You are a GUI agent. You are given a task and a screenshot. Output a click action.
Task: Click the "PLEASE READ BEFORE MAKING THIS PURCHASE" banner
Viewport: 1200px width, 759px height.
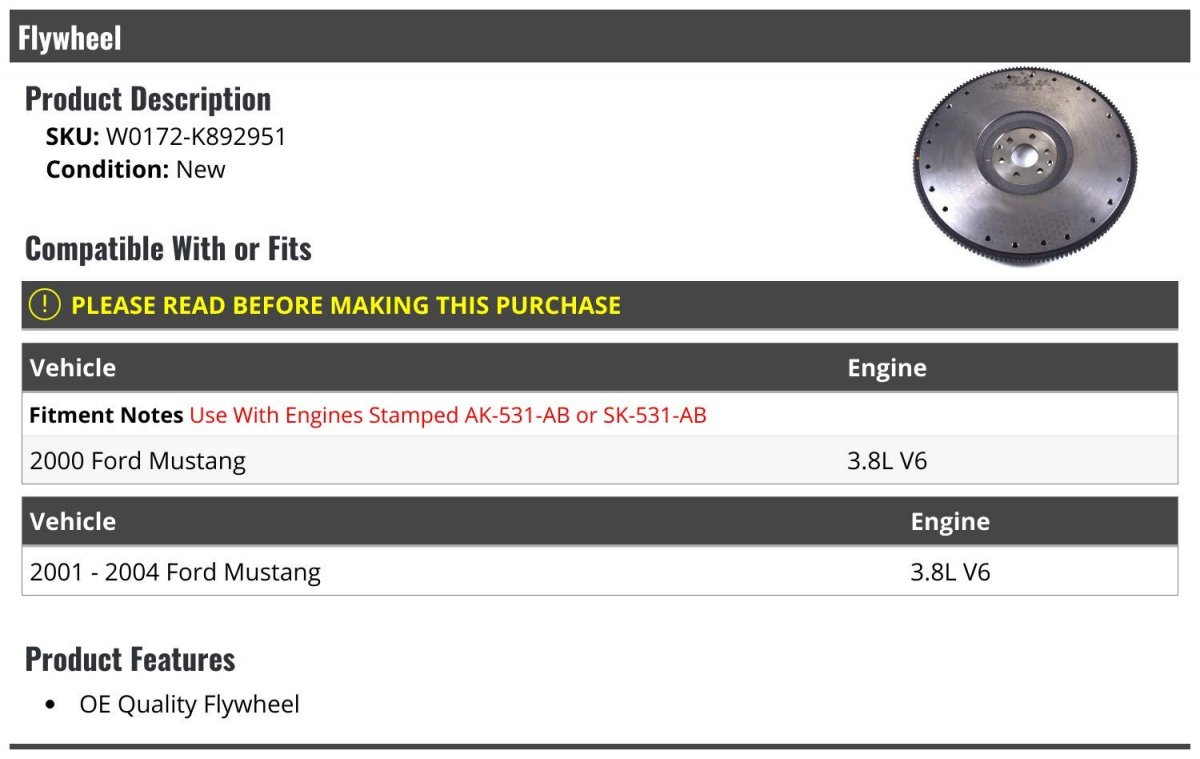[346, 305]
